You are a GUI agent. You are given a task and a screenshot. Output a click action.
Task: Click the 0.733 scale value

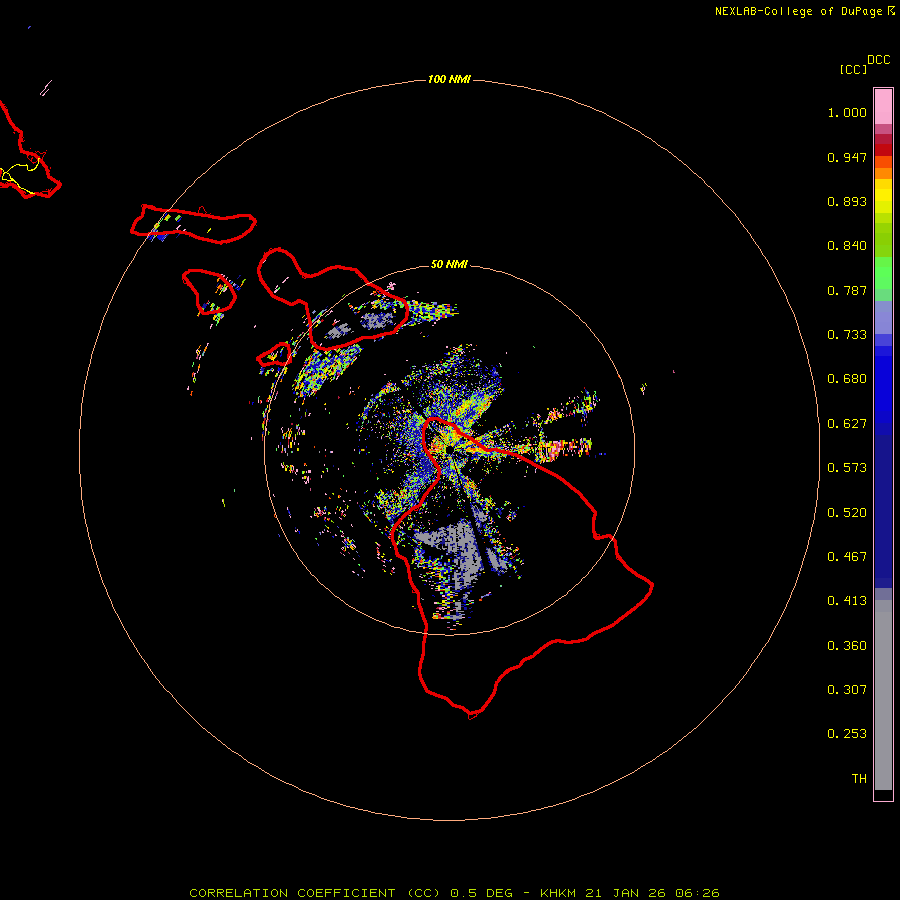tap(847, 335)
